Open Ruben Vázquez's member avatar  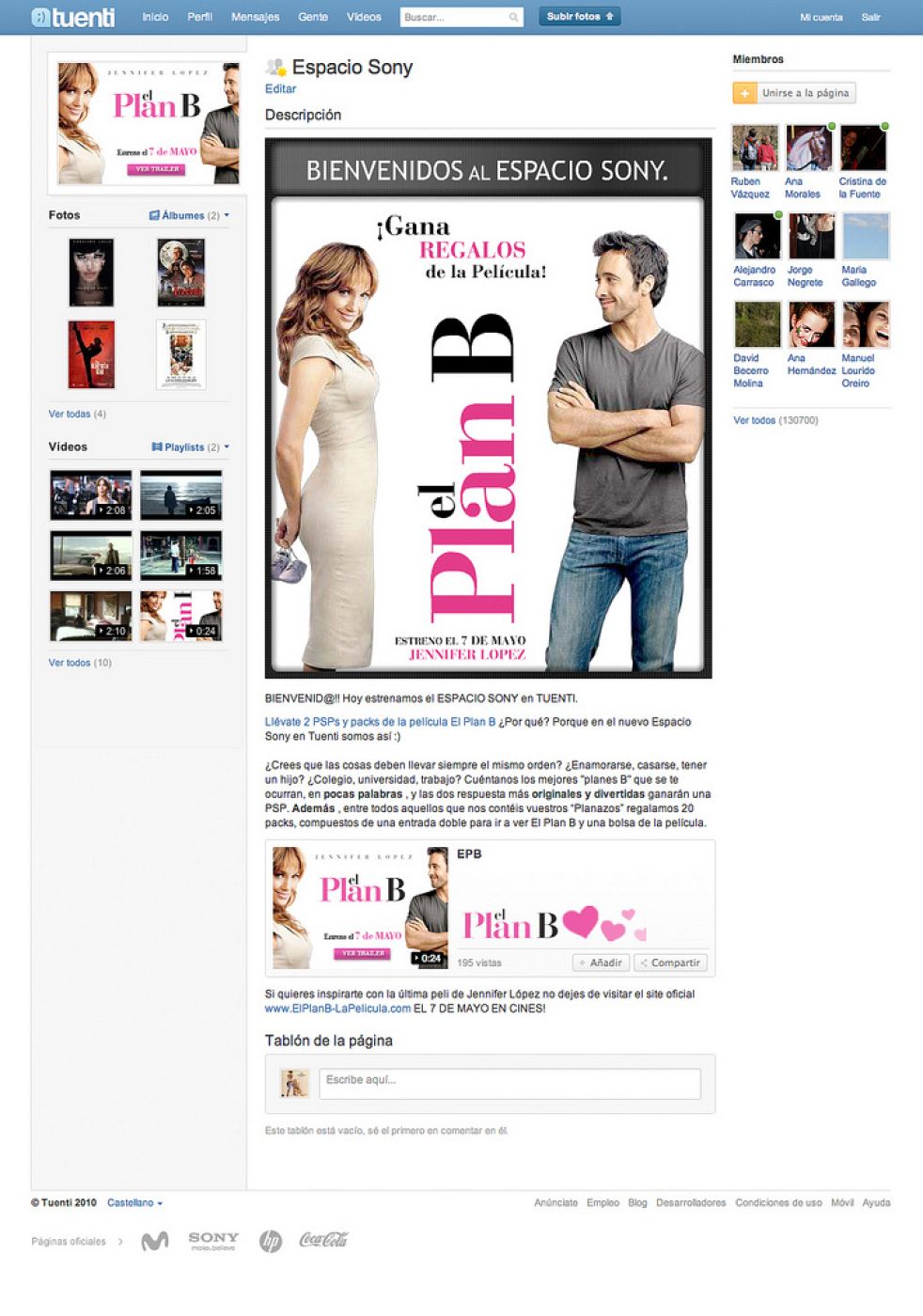[755, 149]
